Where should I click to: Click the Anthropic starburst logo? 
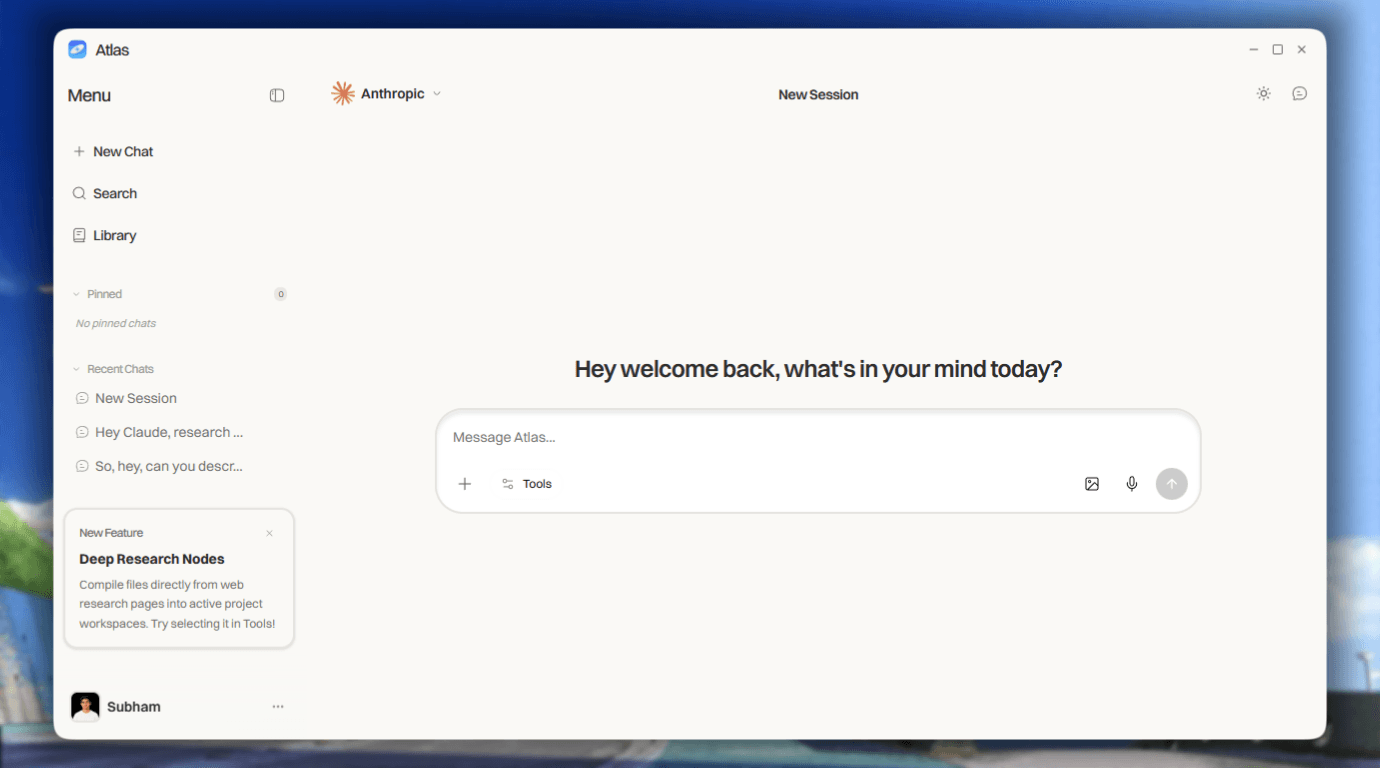(x=343, y=94)
